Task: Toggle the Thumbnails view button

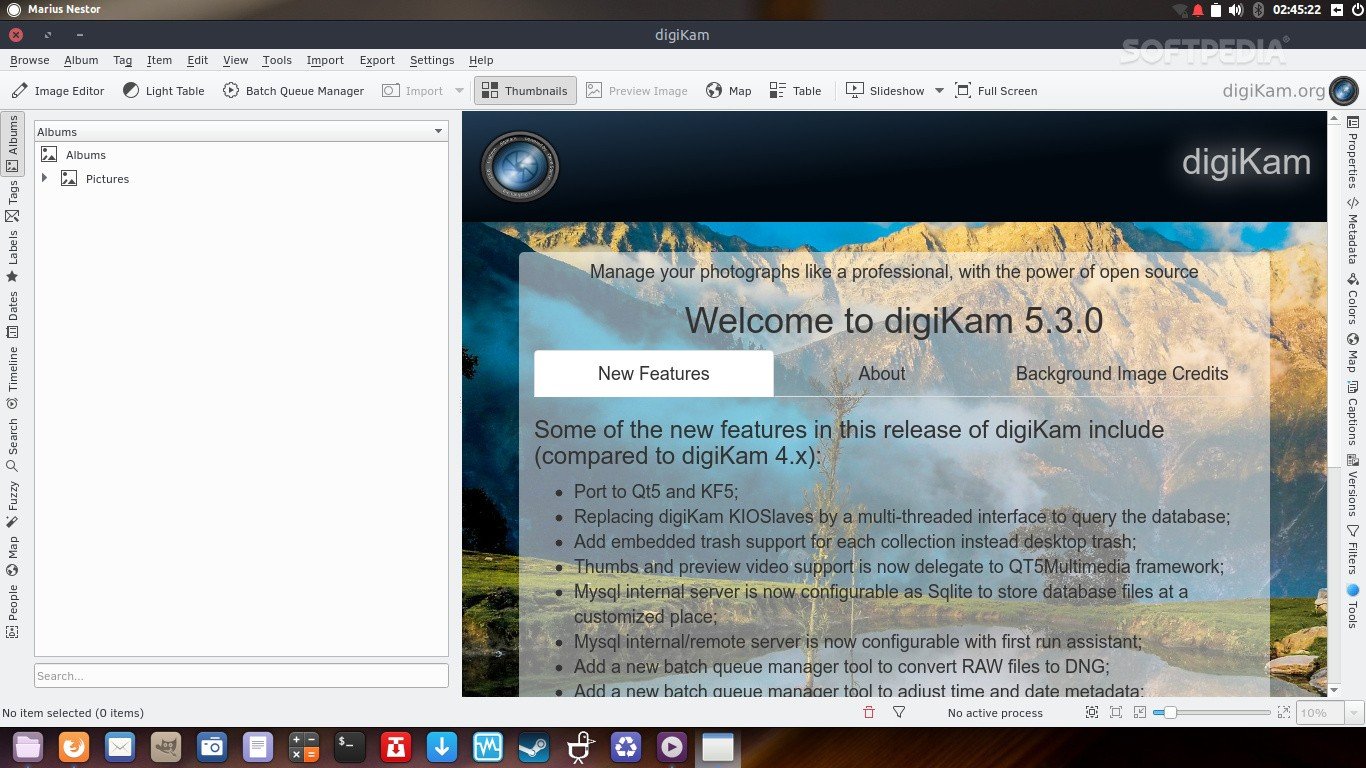Action: coord(525,91)
